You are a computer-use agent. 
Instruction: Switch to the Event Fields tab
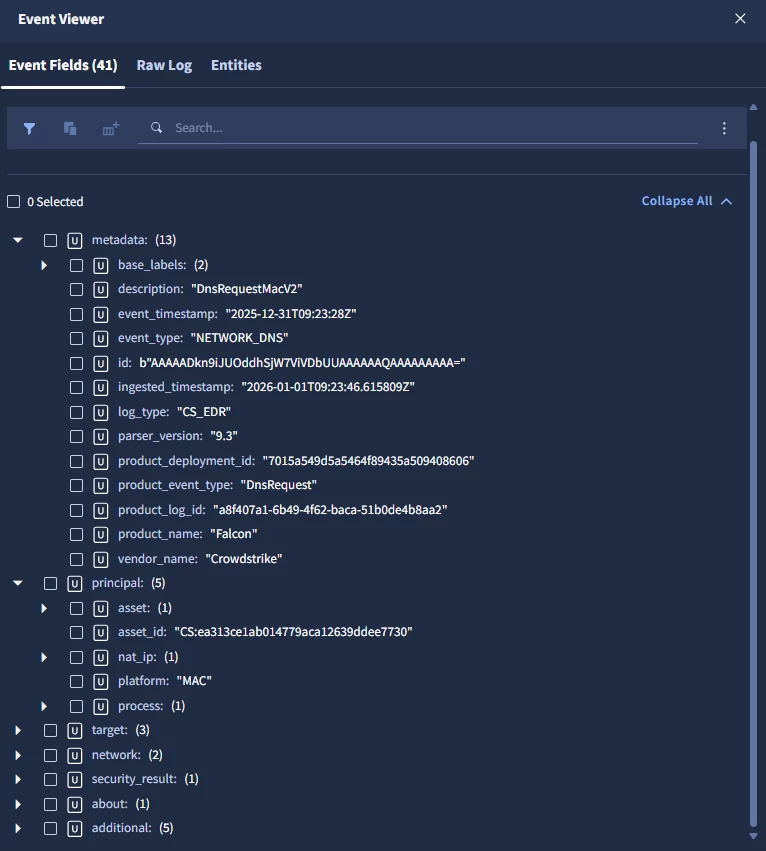63,65
